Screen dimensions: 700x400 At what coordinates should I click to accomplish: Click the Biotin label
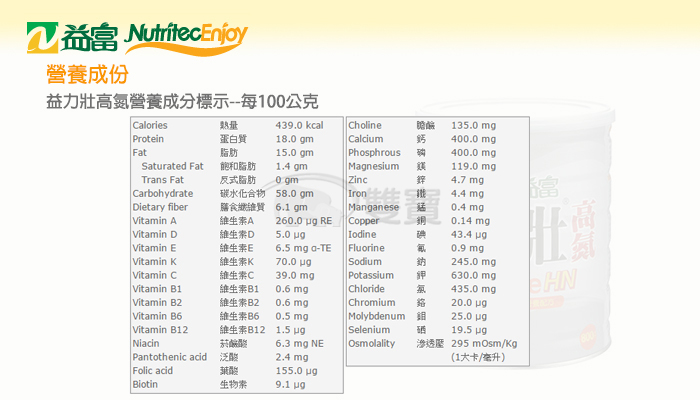145,384
